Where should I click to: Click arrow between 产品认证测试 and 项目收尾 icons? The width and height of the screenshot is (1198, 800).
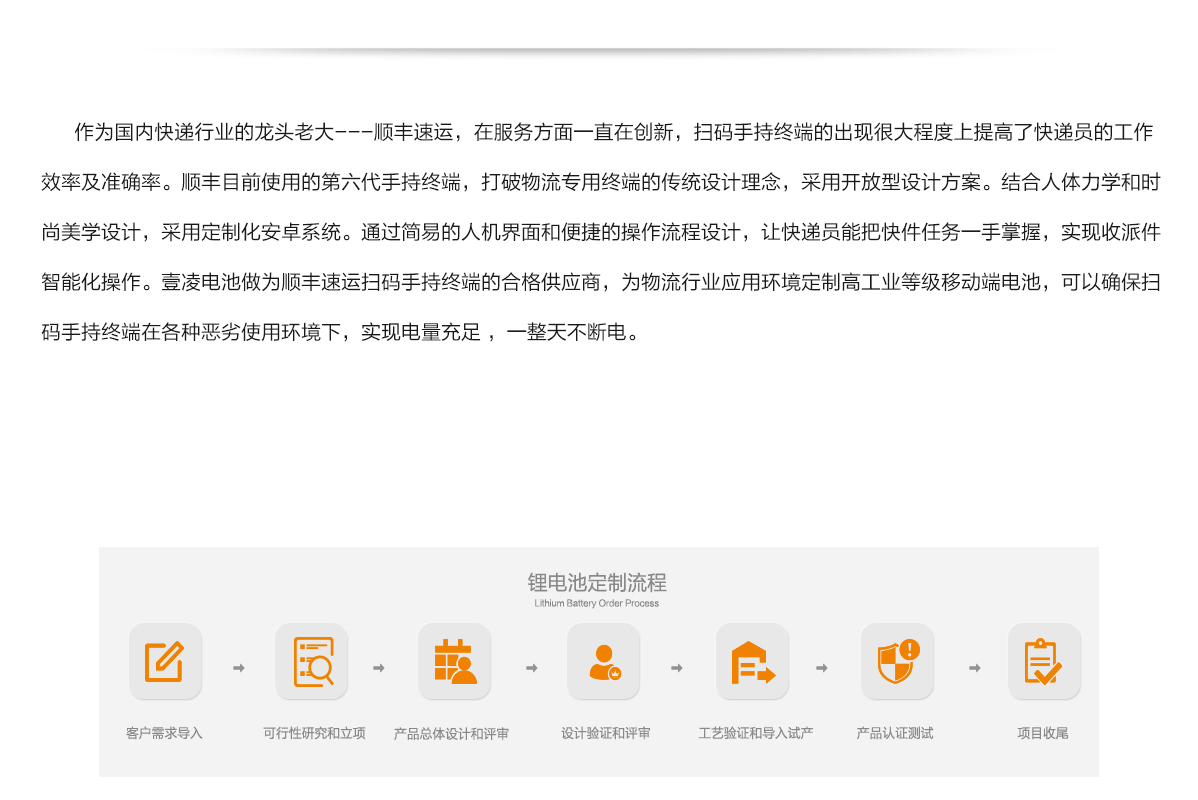(x=974, y=668)
